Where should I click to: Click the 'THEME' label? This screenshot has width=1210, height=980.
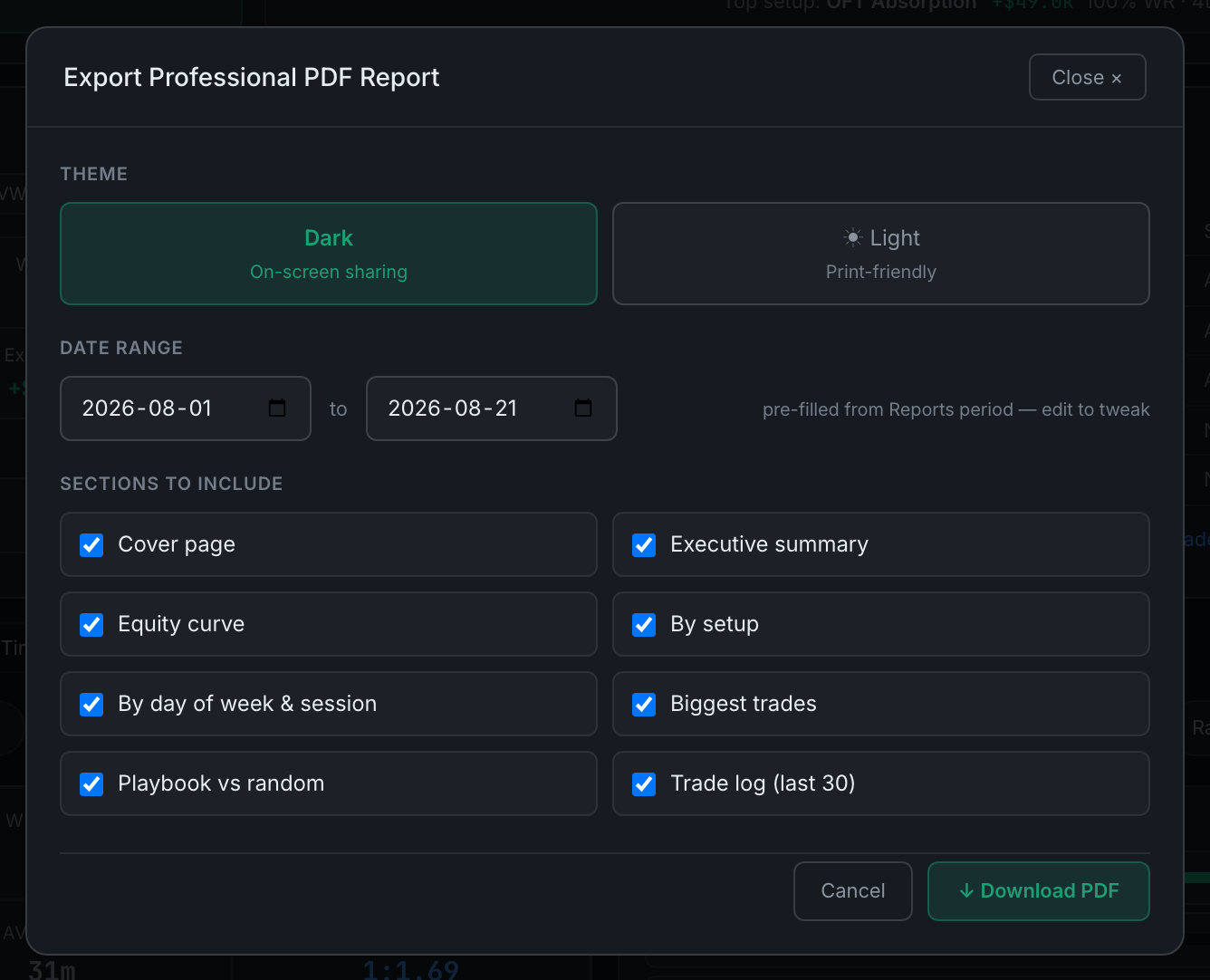pyautogui.click(x=94, y=174)
